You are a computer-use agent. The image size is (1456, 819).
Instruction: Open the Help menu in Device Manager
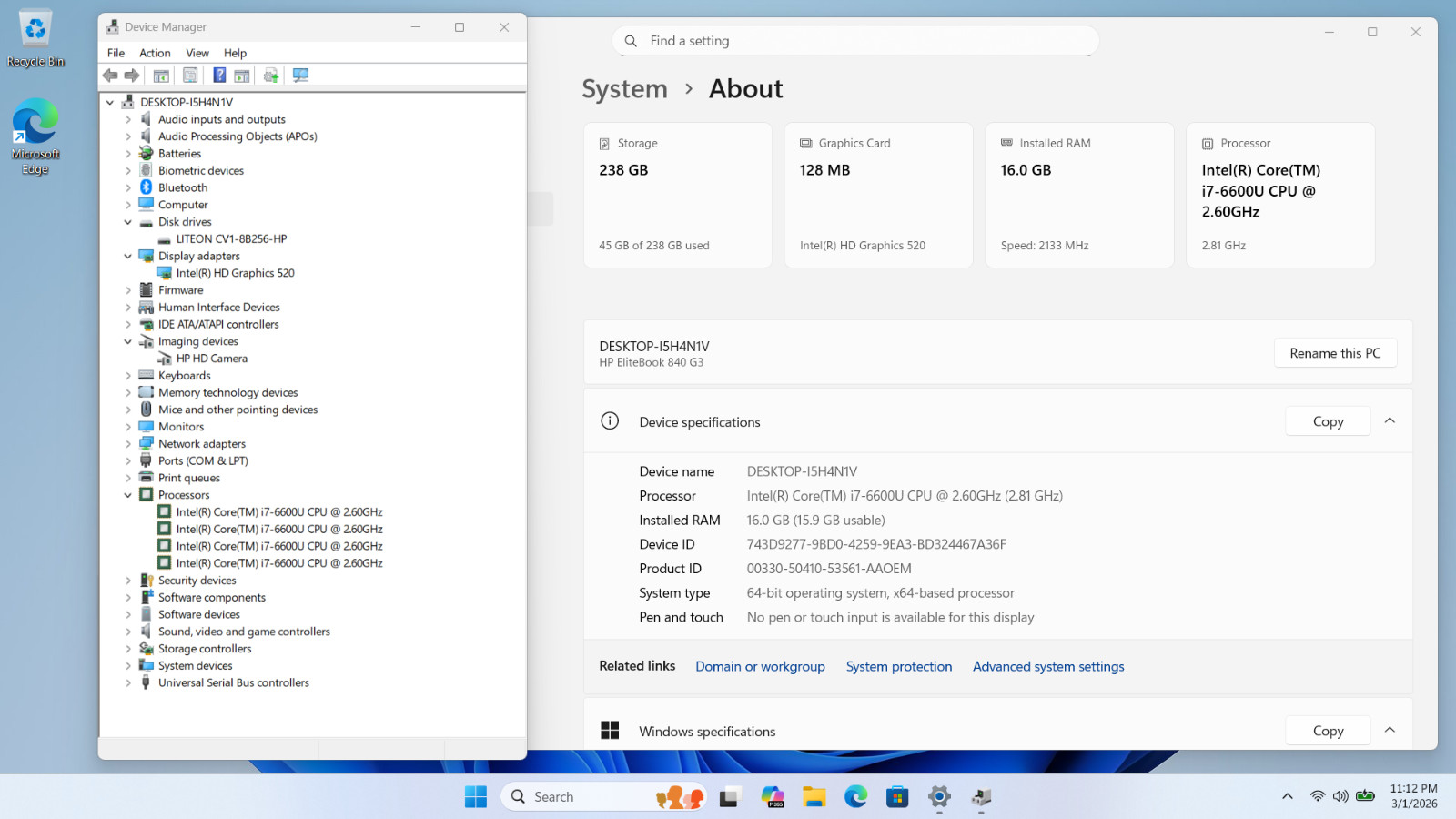pyautogui.click(x=235, y=53)
